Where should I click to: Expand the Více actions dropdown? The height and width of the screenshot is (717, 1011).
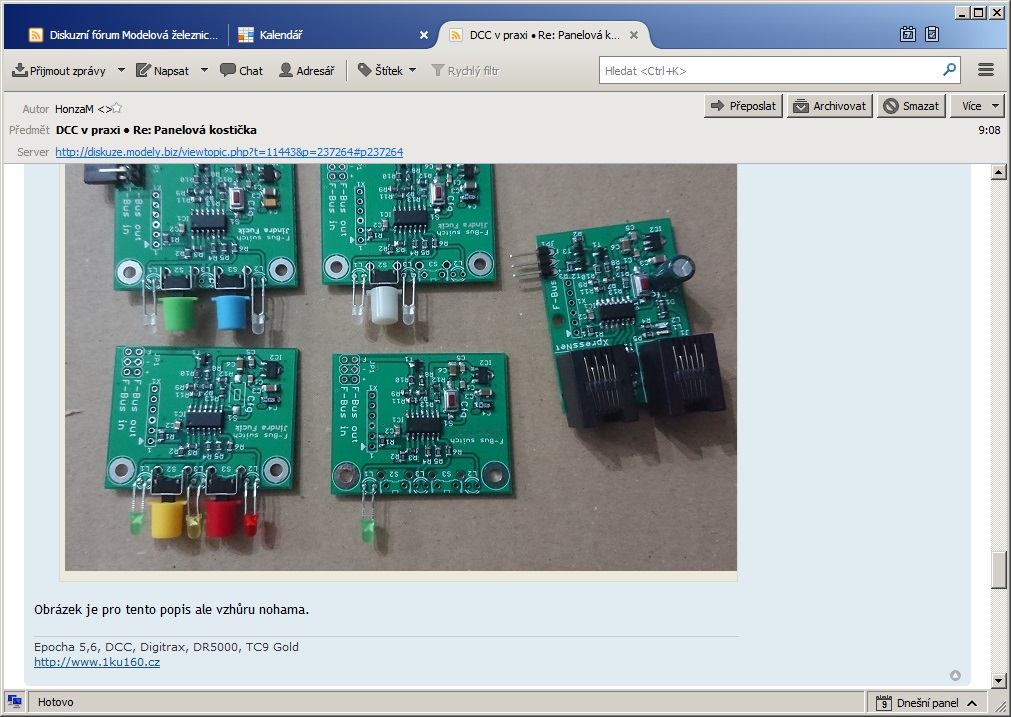coord(979,106)
